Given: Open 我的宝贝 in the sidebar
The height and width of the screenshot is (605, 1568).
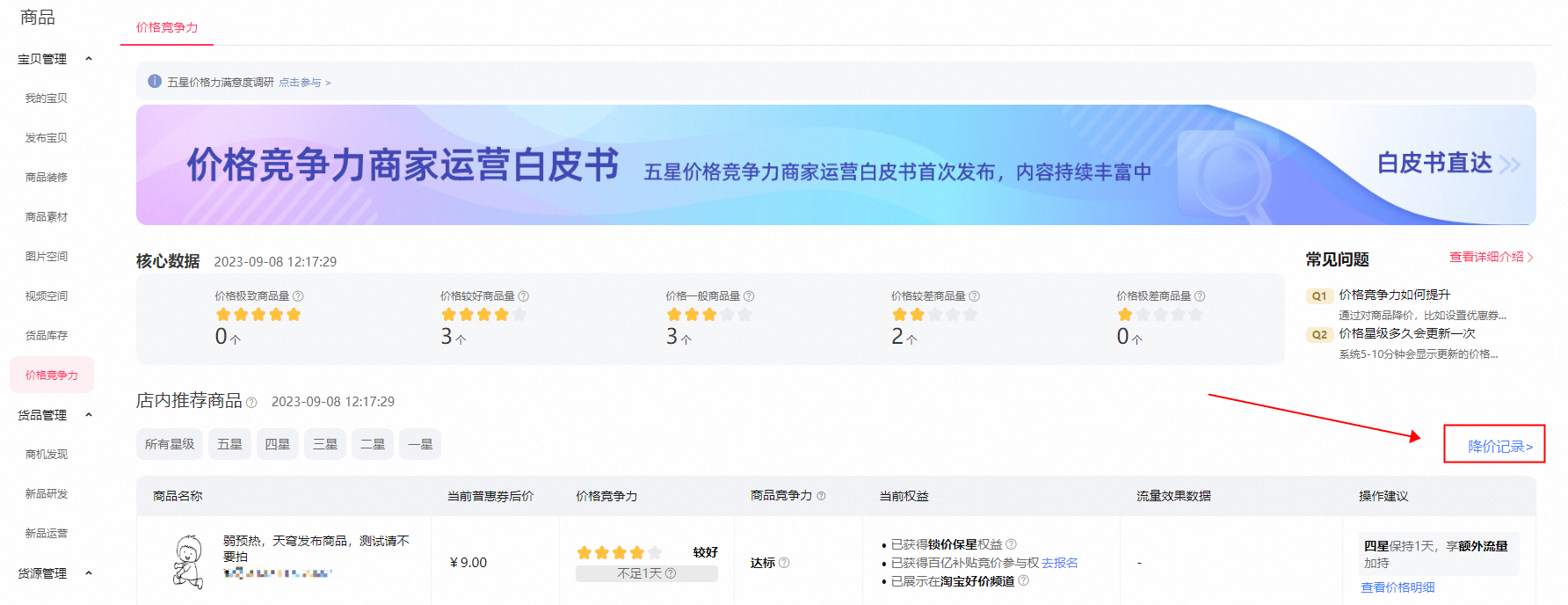Looking at the screenshot, I should point(47,98).
